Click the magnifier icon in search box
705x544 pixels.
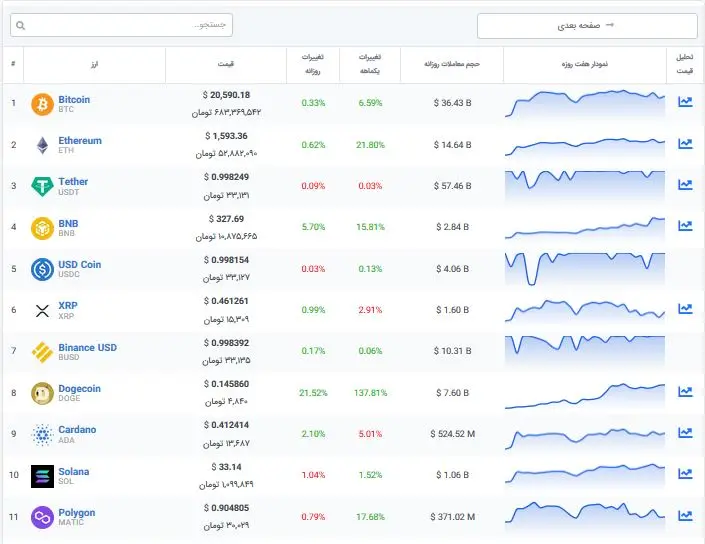22,25
